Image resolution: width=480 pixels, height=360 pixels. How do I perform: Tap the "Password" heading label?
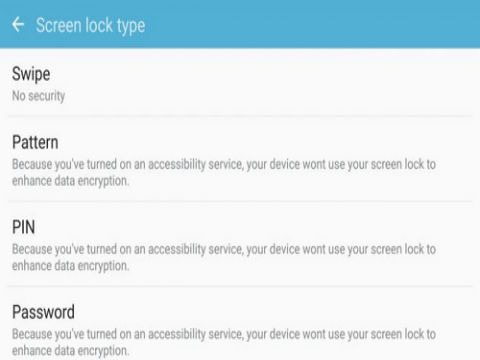tap(43, 312)
